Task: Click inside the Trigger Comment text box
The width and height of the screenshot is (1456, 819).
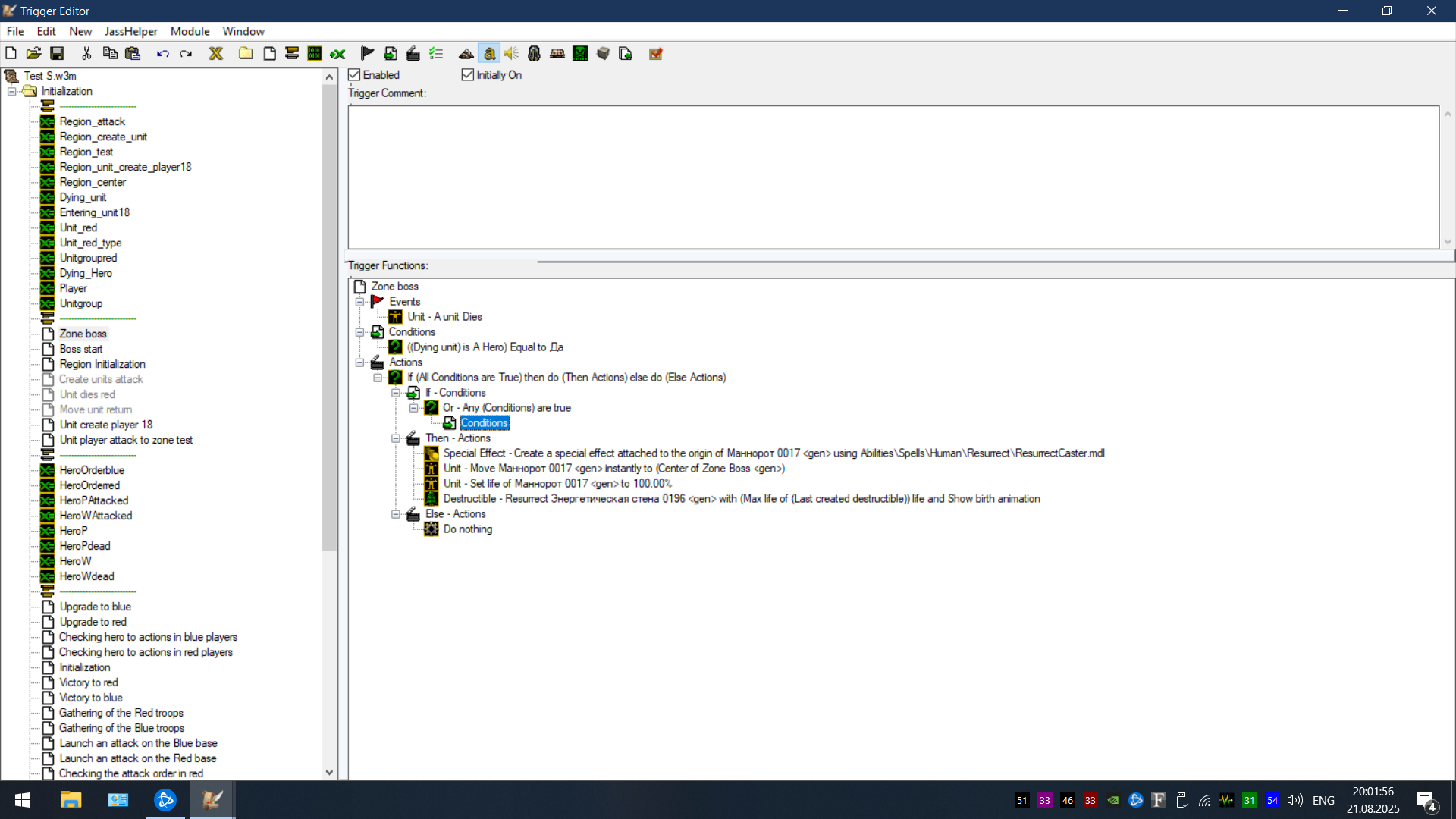Action: click(893, 177)
